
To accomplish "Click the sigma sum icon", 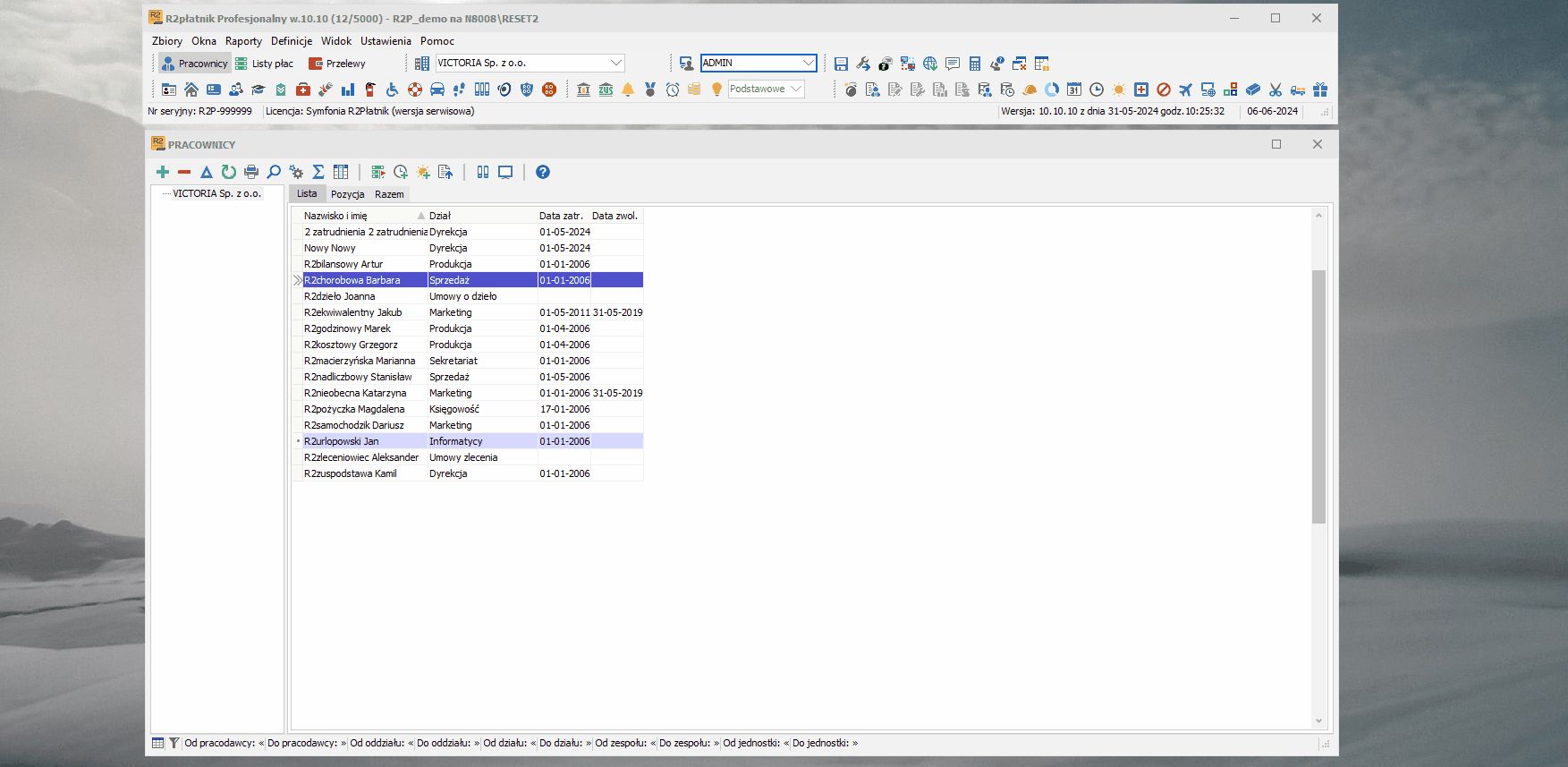I will point(318,172).
